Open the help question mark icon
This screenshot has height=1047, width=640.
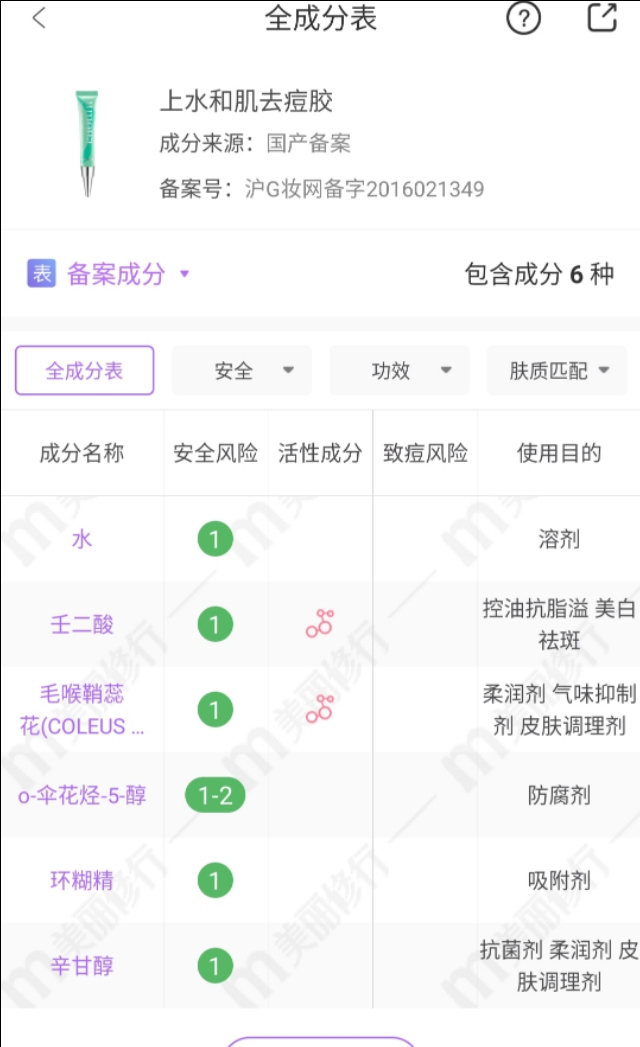(x=521, y=19)
